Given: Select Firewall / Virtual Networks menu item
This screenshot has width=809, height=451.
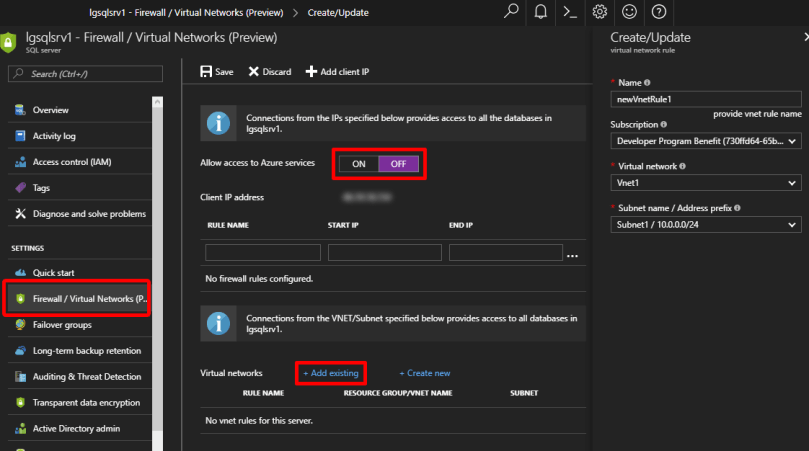Looking at the screenshot, I should [x=80, y=299].
